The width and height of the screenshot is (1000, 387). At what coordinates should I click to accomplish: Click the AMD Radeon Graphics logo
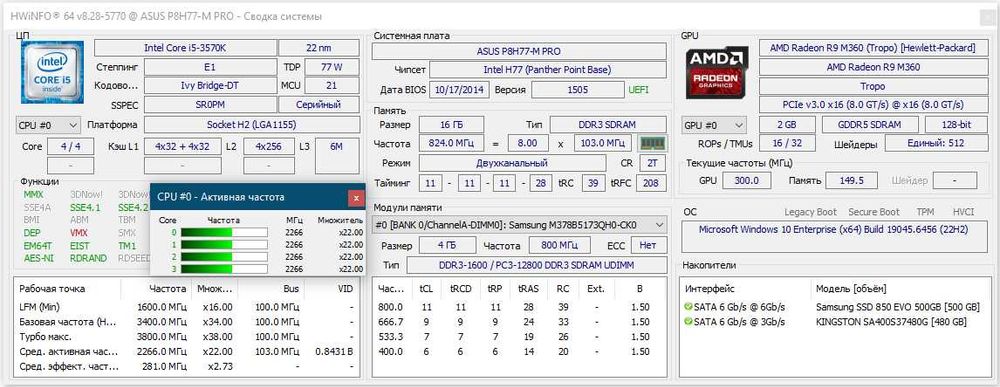tap(717, 72)
